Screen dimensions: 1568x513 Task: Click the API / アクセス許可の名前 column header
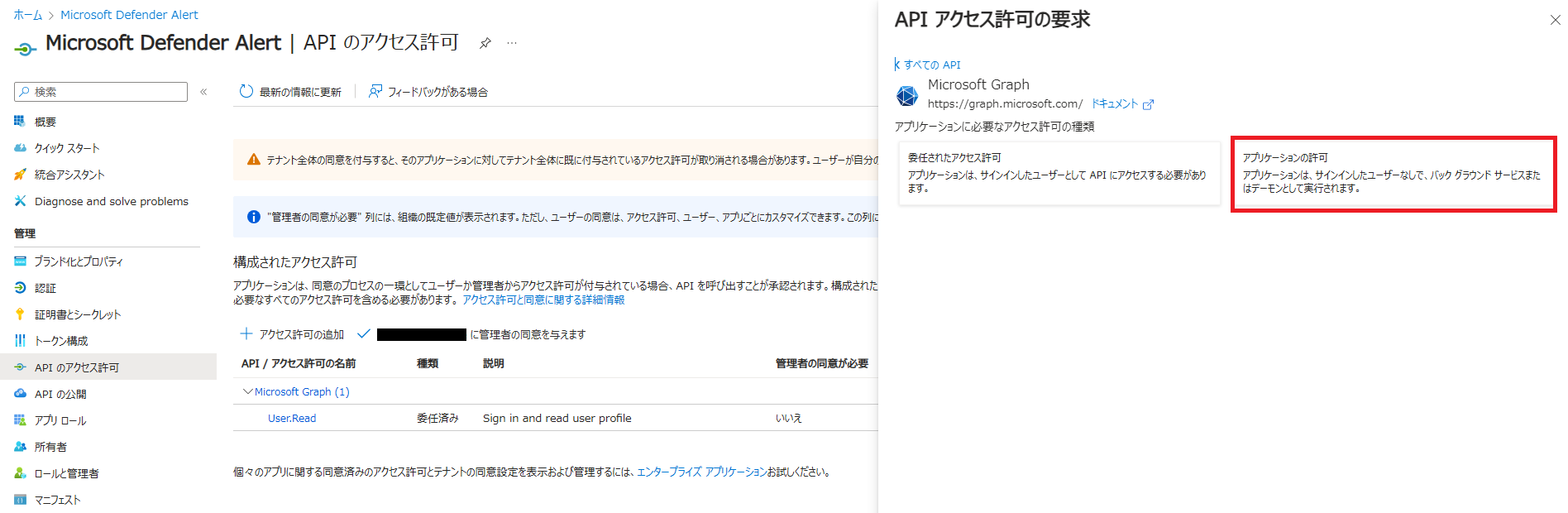[299, 363]
